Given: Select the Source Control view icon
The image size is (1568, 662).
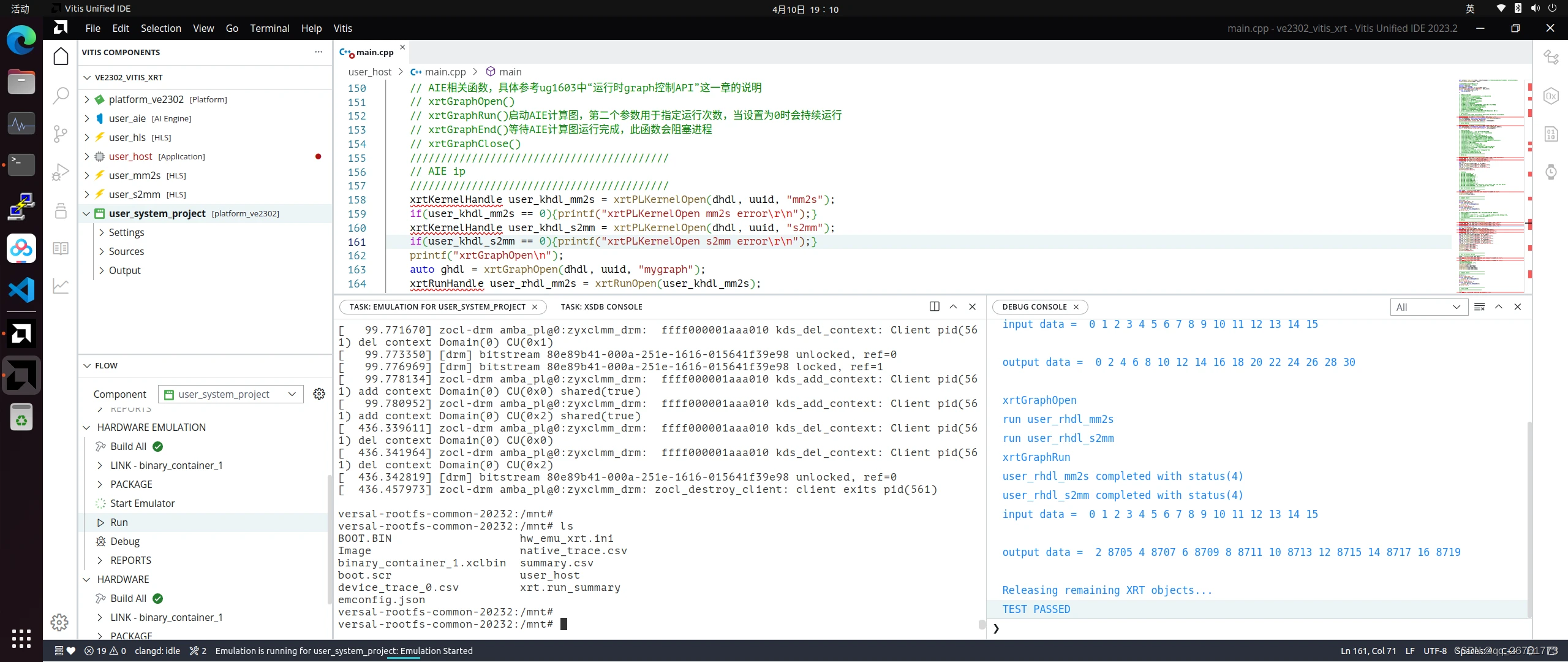Looking at the screenshot, I should pyautogui.click(x=61, y=134).
